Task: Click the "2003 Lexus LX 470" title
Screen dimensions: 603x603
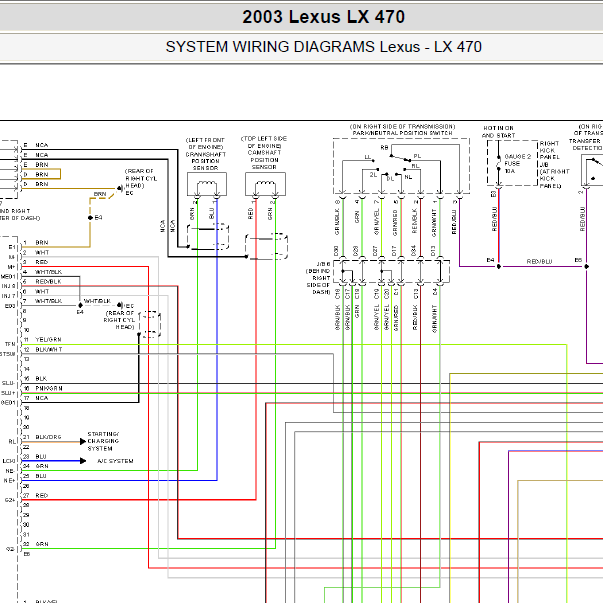Action: coord(323,17)
